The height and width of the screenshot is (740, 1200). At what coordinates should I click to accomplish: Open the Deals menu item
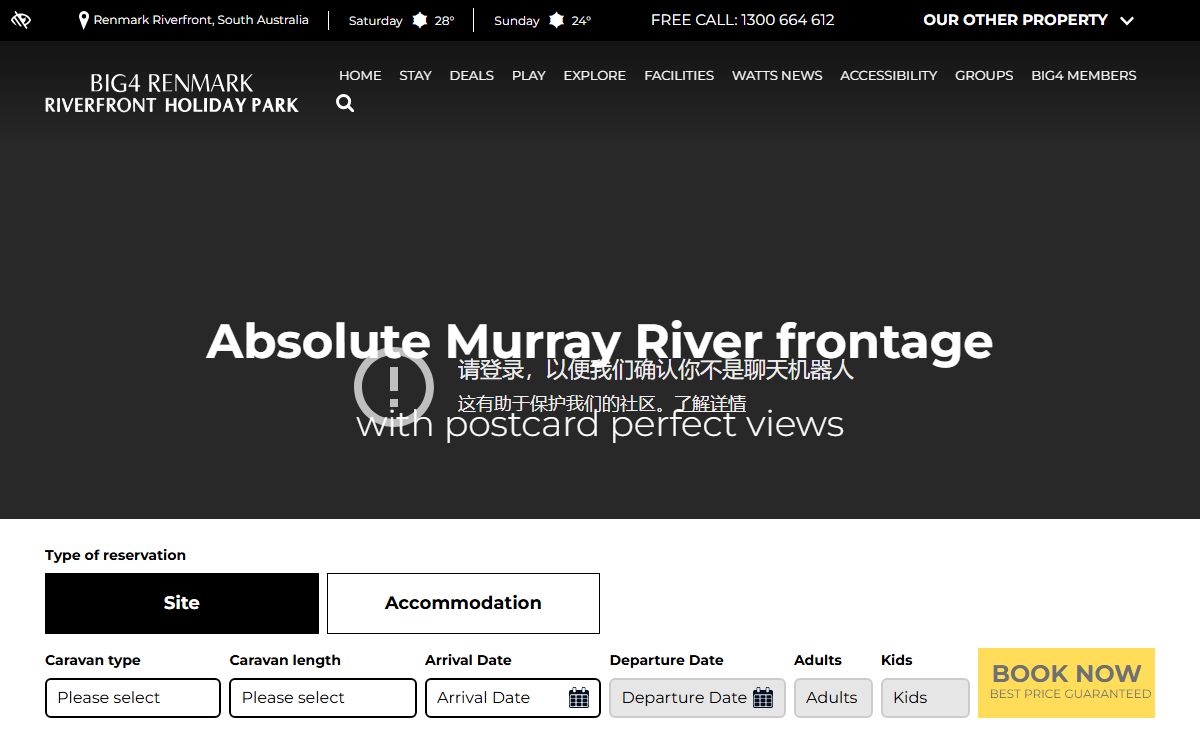(x=472, y=75)
